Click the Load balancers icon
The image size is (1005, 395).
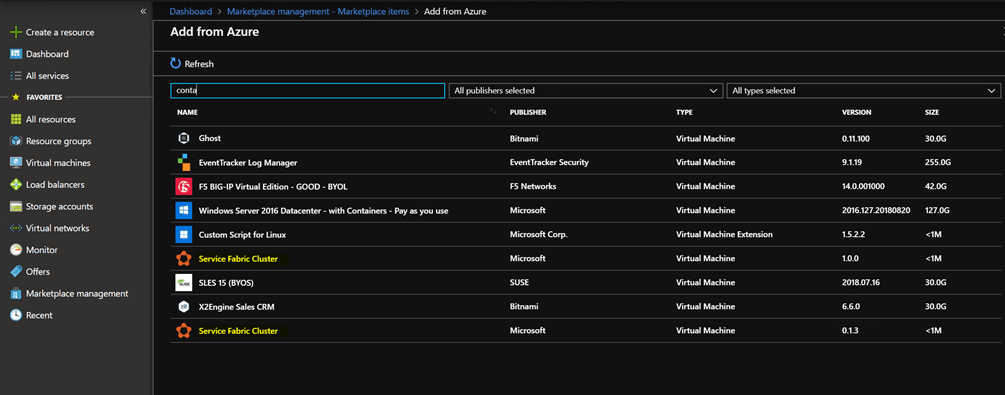click(16, 185)
